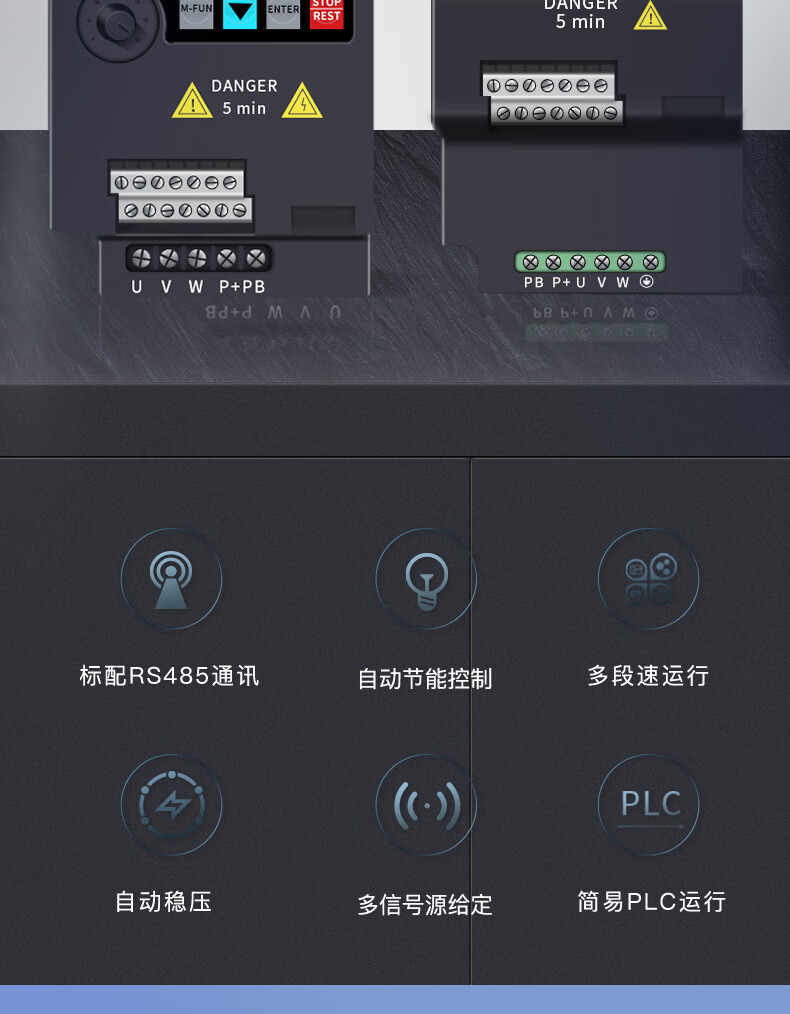
Task: Select the light bulb energy-saving icon
Action: tap(426, 579)
